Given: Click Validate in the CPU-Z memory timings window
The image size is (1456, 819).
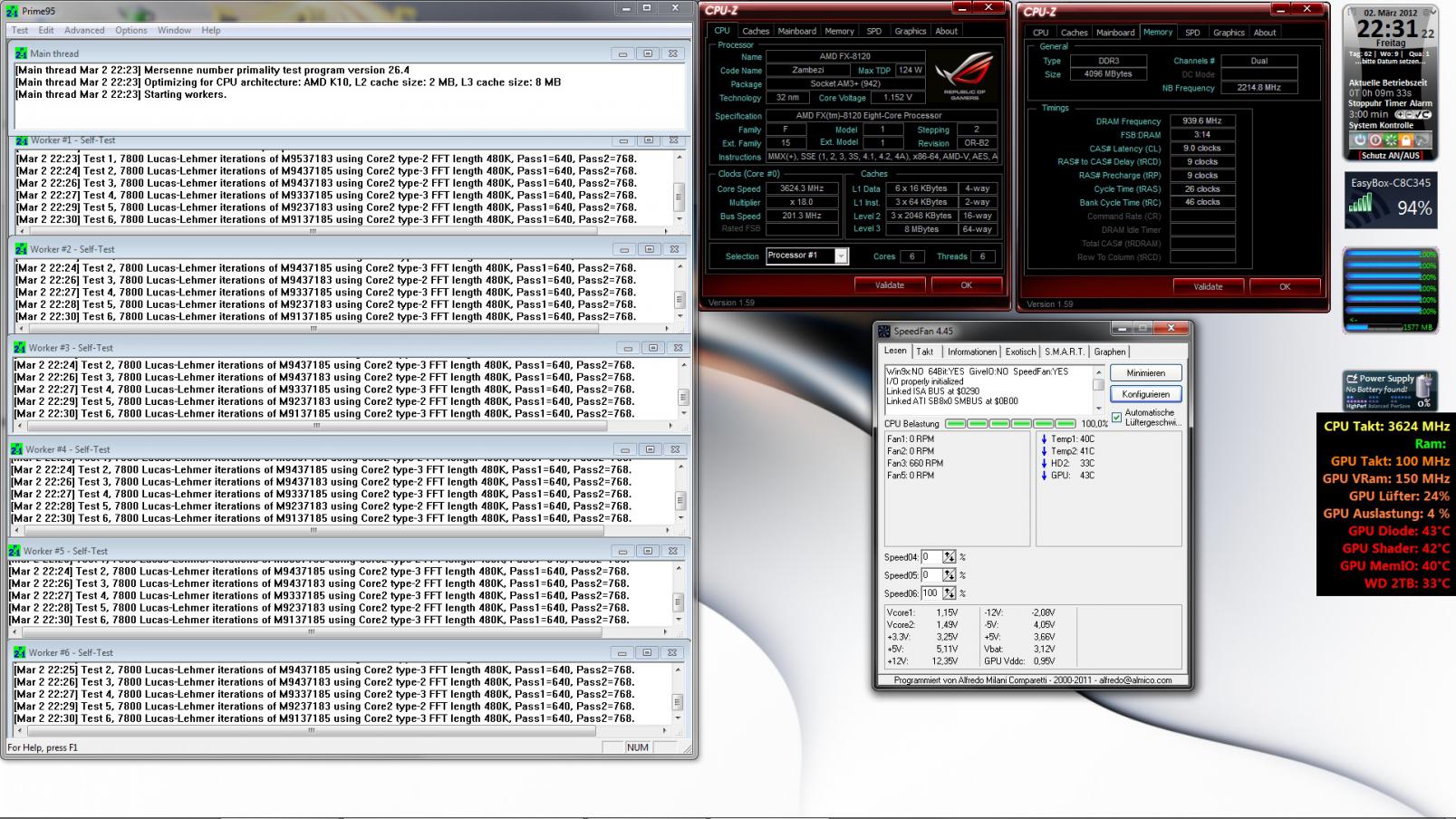Looking at the screenshot, I should tap(1208, 286).
